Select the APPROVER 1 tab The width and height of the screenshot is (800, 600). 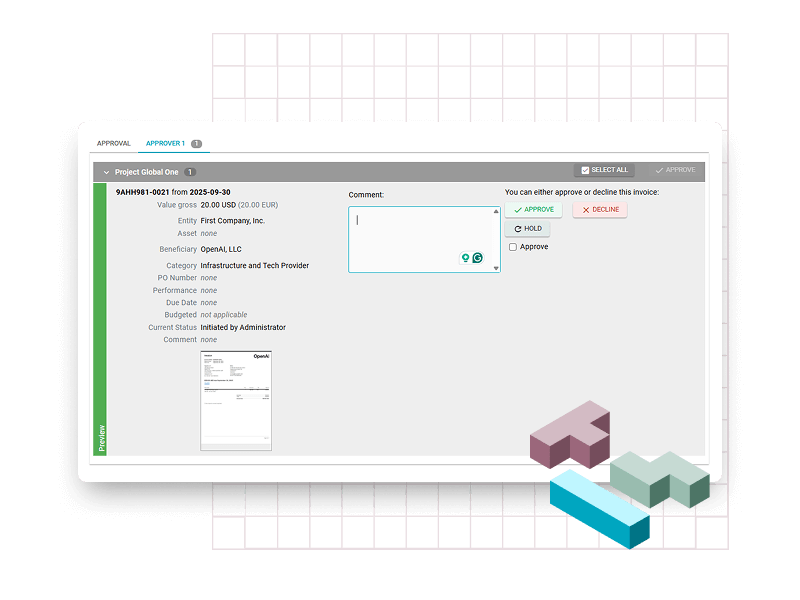pyautogui.click(x=169, y=143)
